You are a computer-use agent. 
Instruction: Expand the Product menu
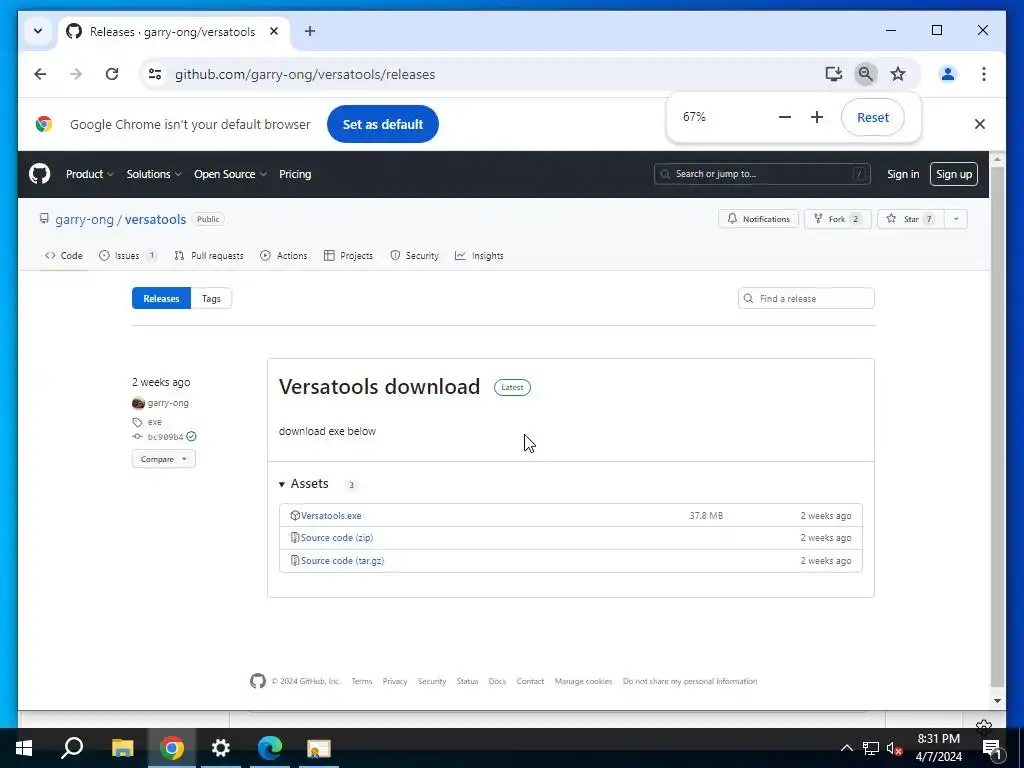(89, 174)
